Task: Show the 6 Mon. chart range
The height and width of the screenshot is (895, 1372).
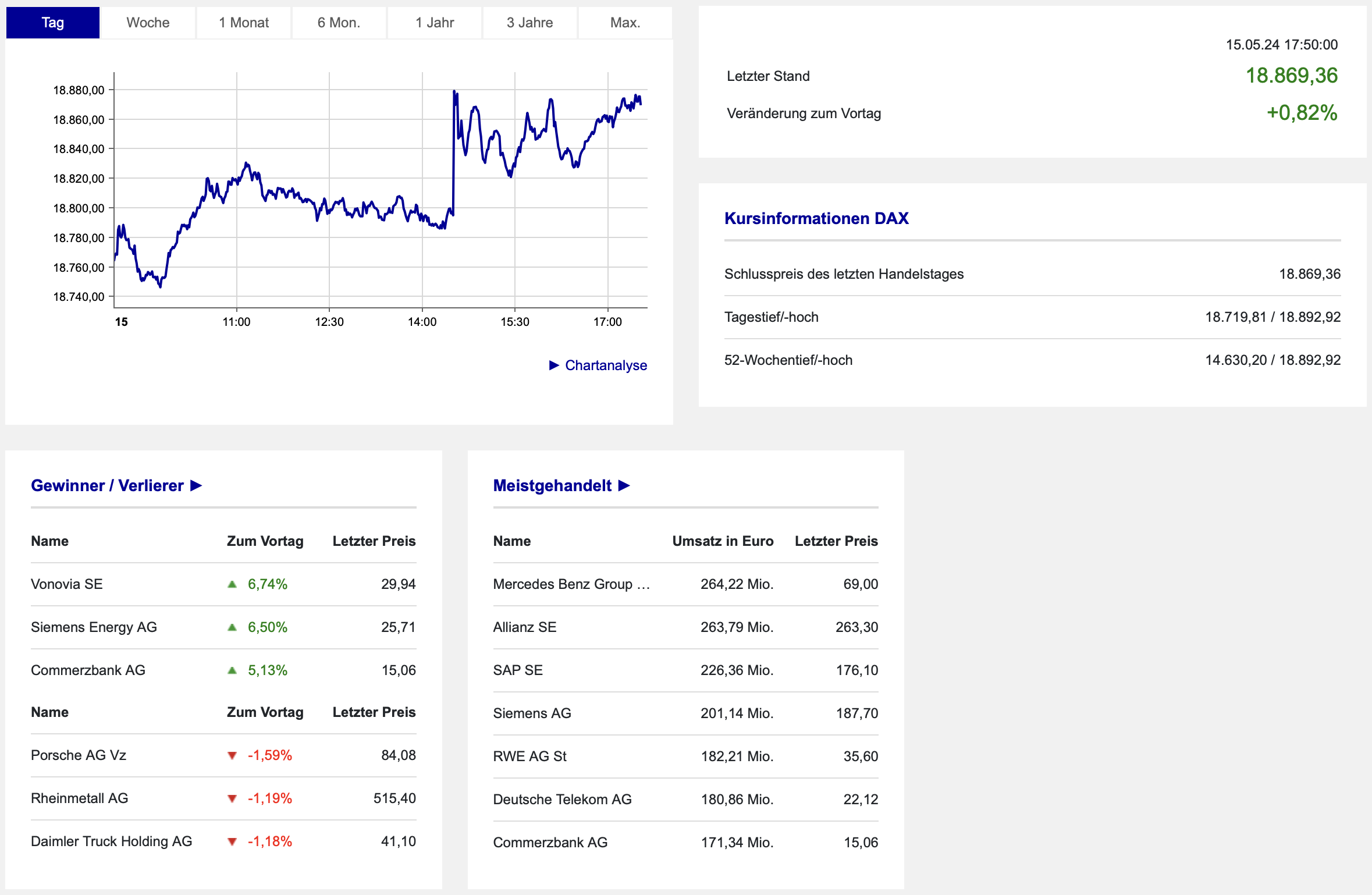Action: click(339, 23)
